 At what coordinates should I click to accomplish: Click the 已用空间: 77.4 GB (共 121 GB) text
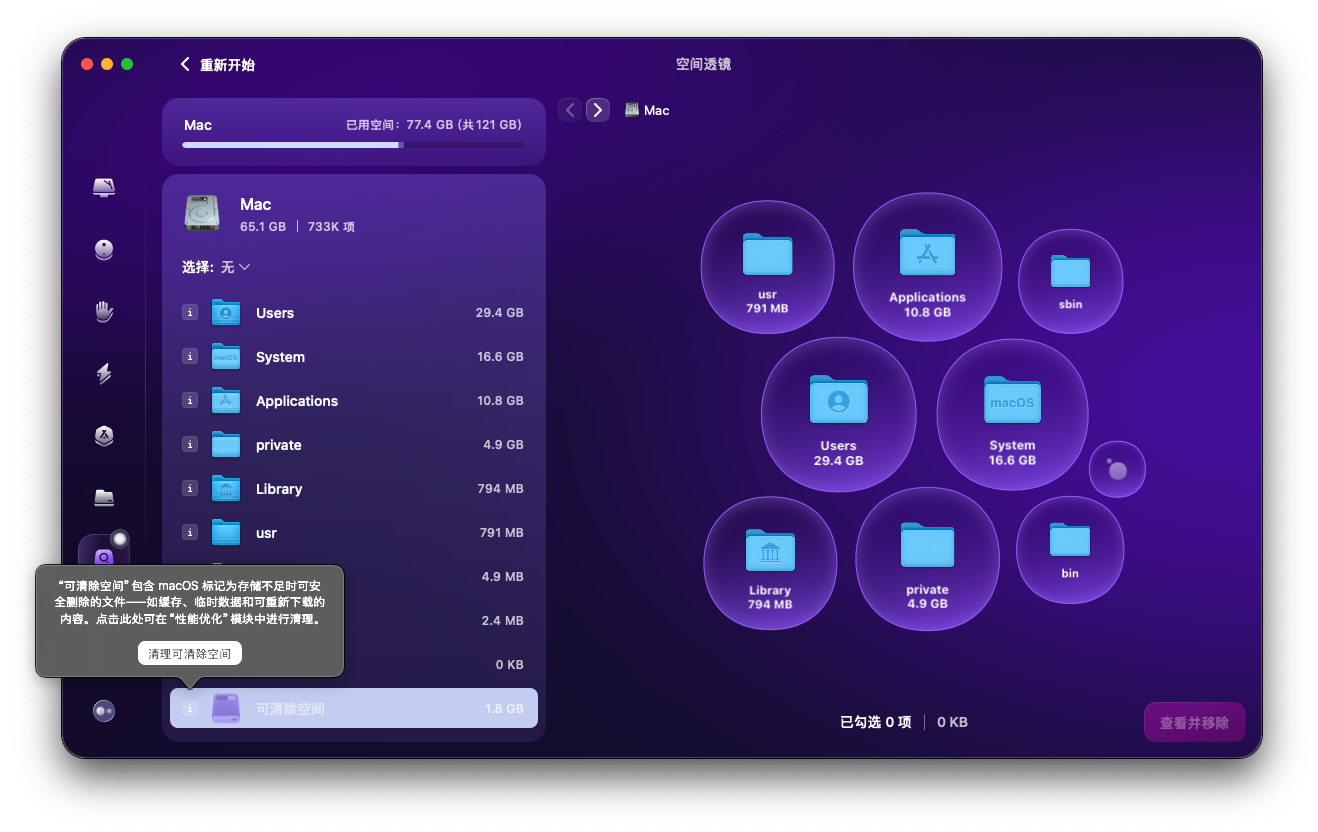tap(433, 125)
